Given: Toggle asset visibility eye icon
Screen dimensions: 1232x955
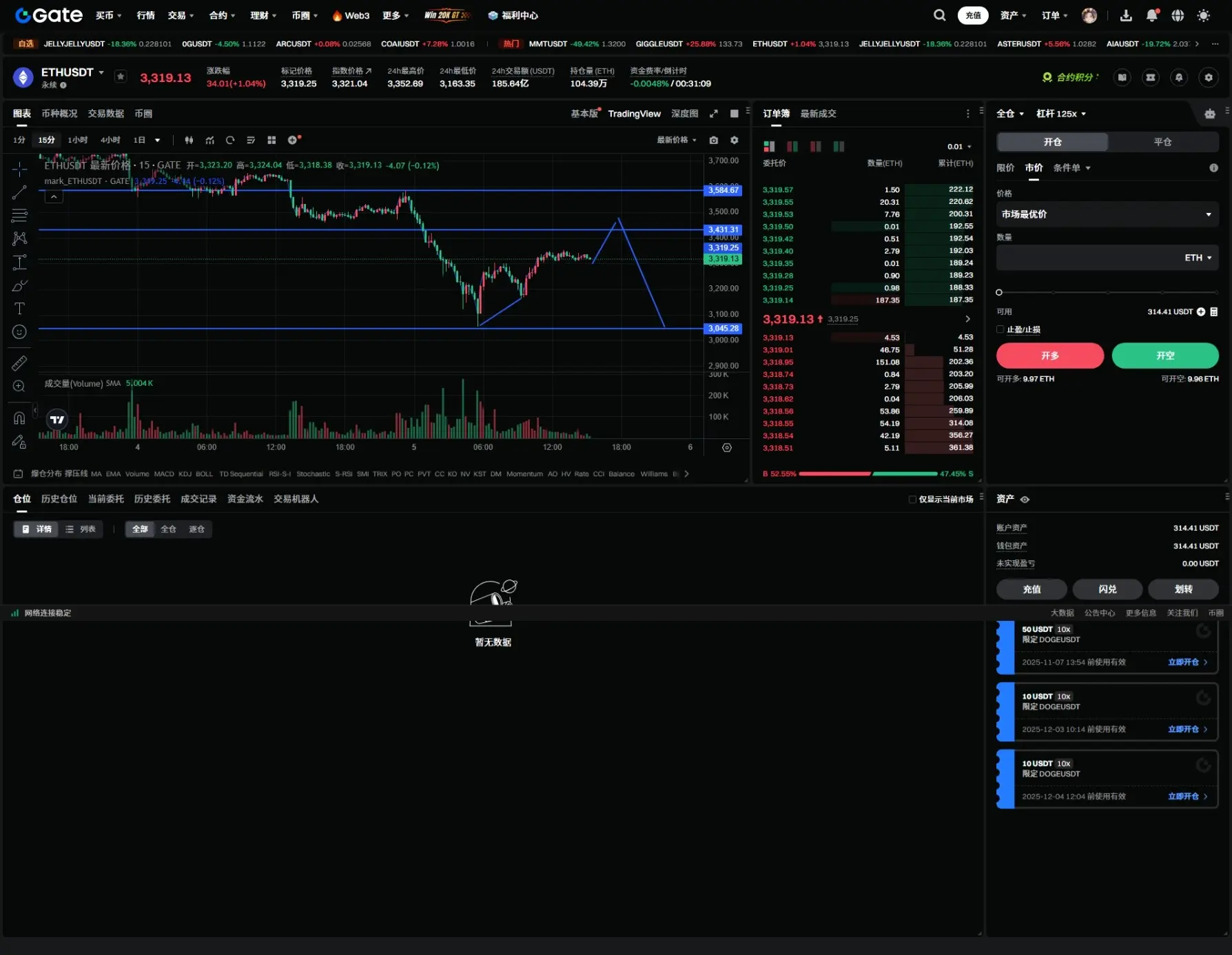Looking at the screenshot, I should click(1025, 500).
